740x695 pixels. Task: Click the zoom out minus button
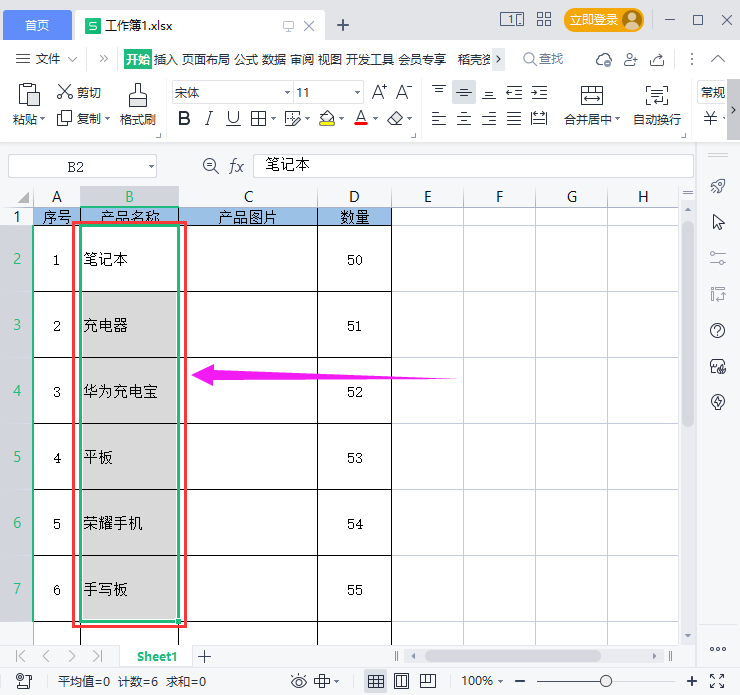pos(520,681)
